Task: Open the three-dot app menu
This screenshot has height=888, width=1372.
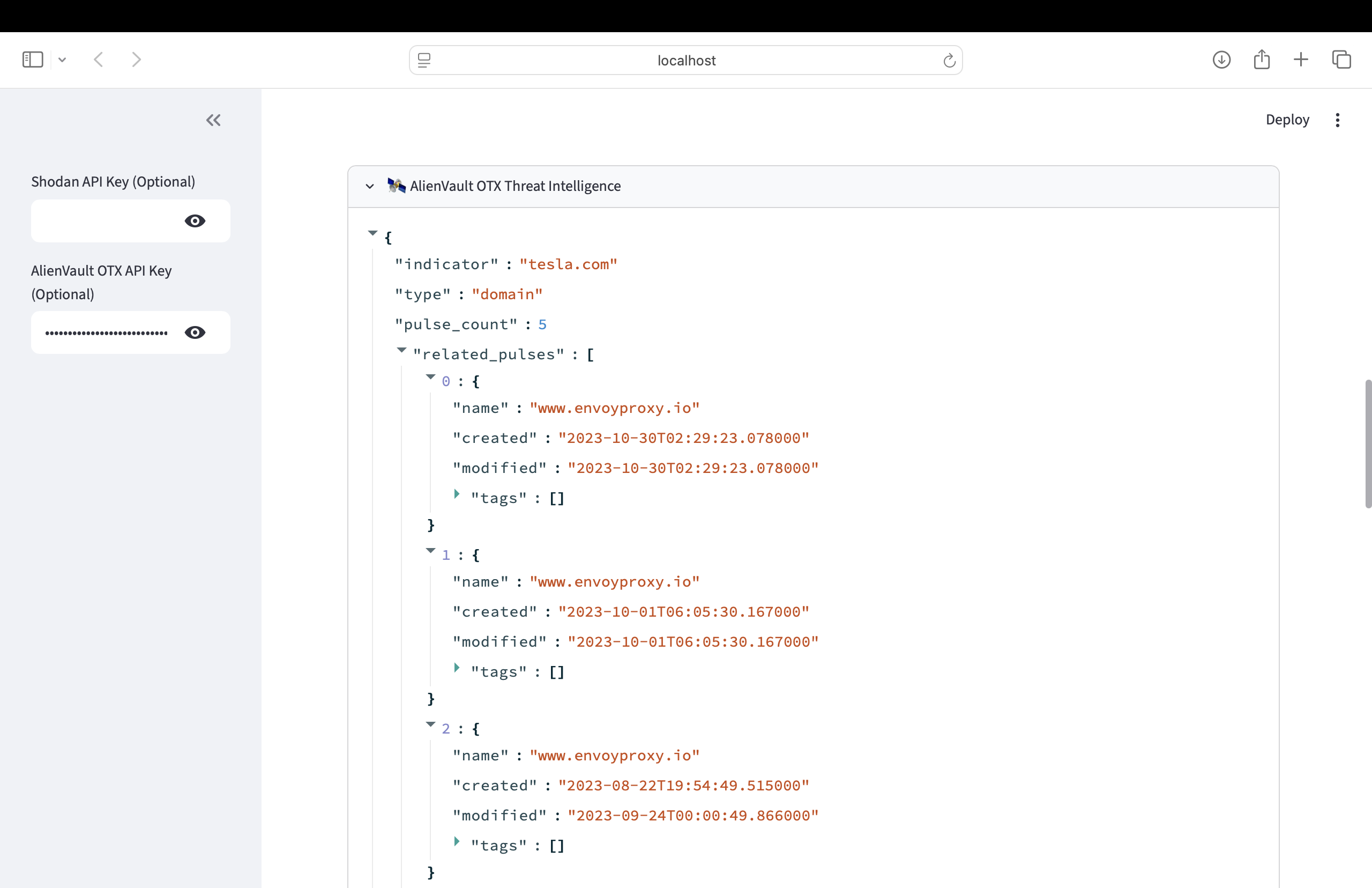Action: (1337, 120)
